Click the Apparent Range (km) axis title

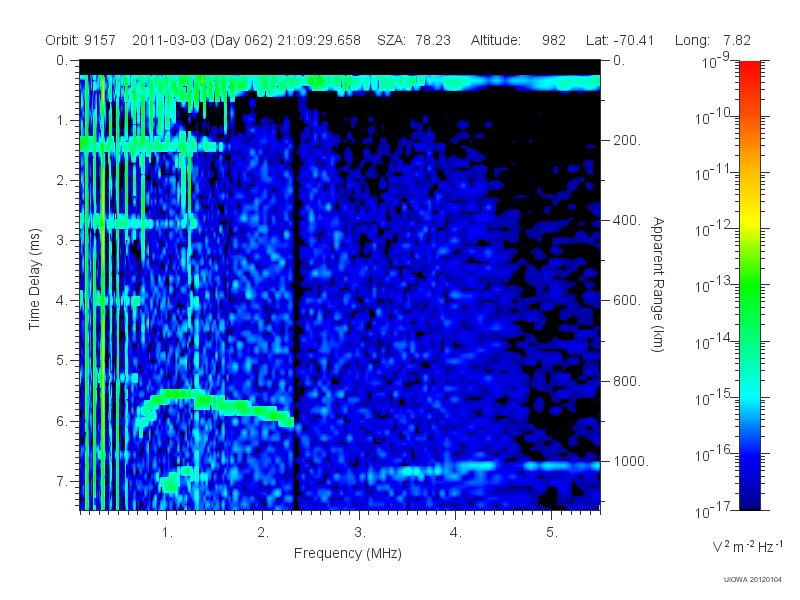(658, 284)
